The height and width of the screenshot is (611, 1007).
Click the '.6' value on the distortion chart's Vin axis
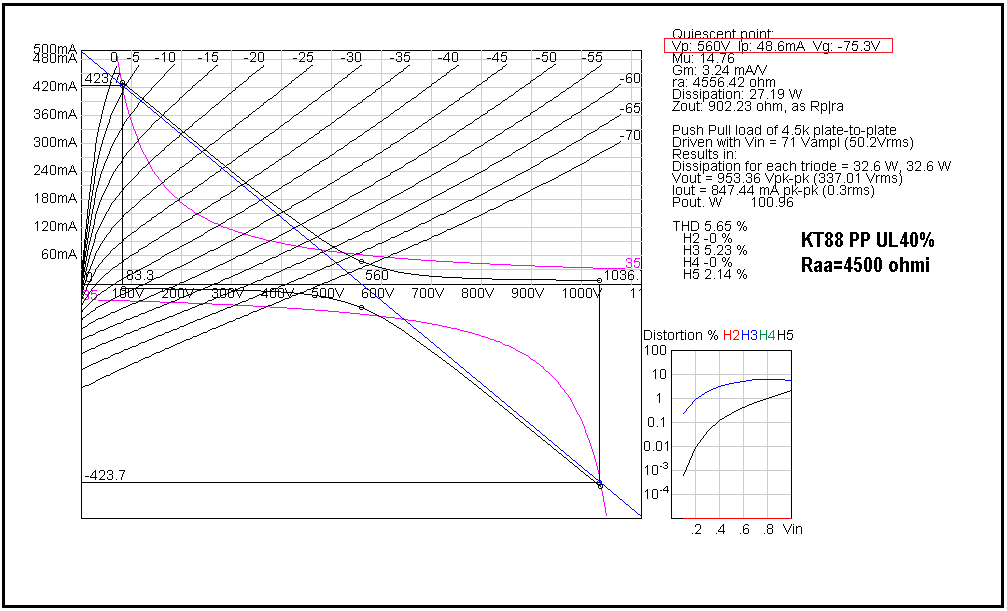[744, 530]
